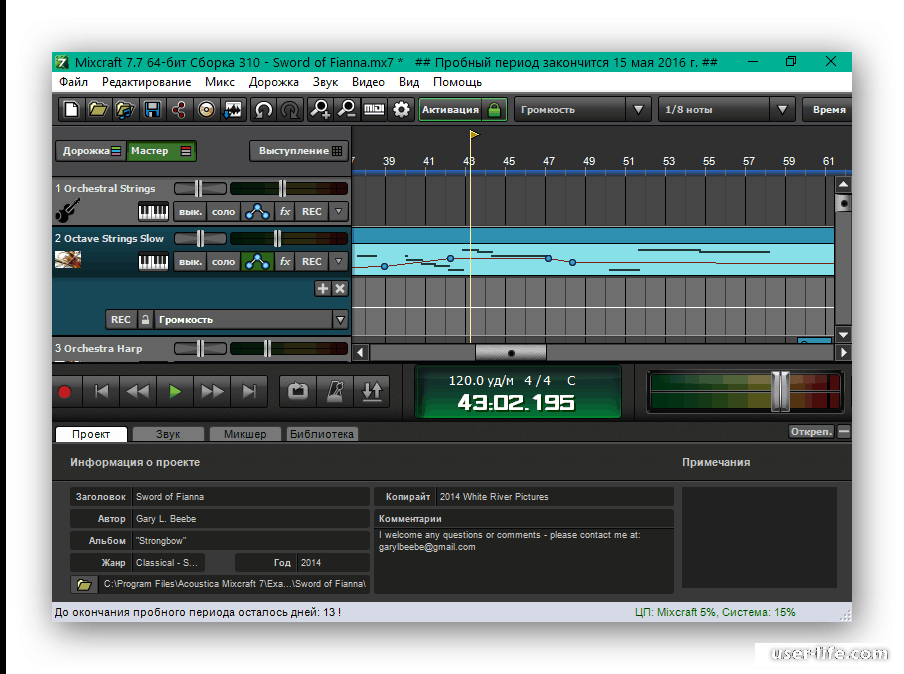
Task: Open the Громкость dropdown in the top toolbar
Action: (582, 109)
